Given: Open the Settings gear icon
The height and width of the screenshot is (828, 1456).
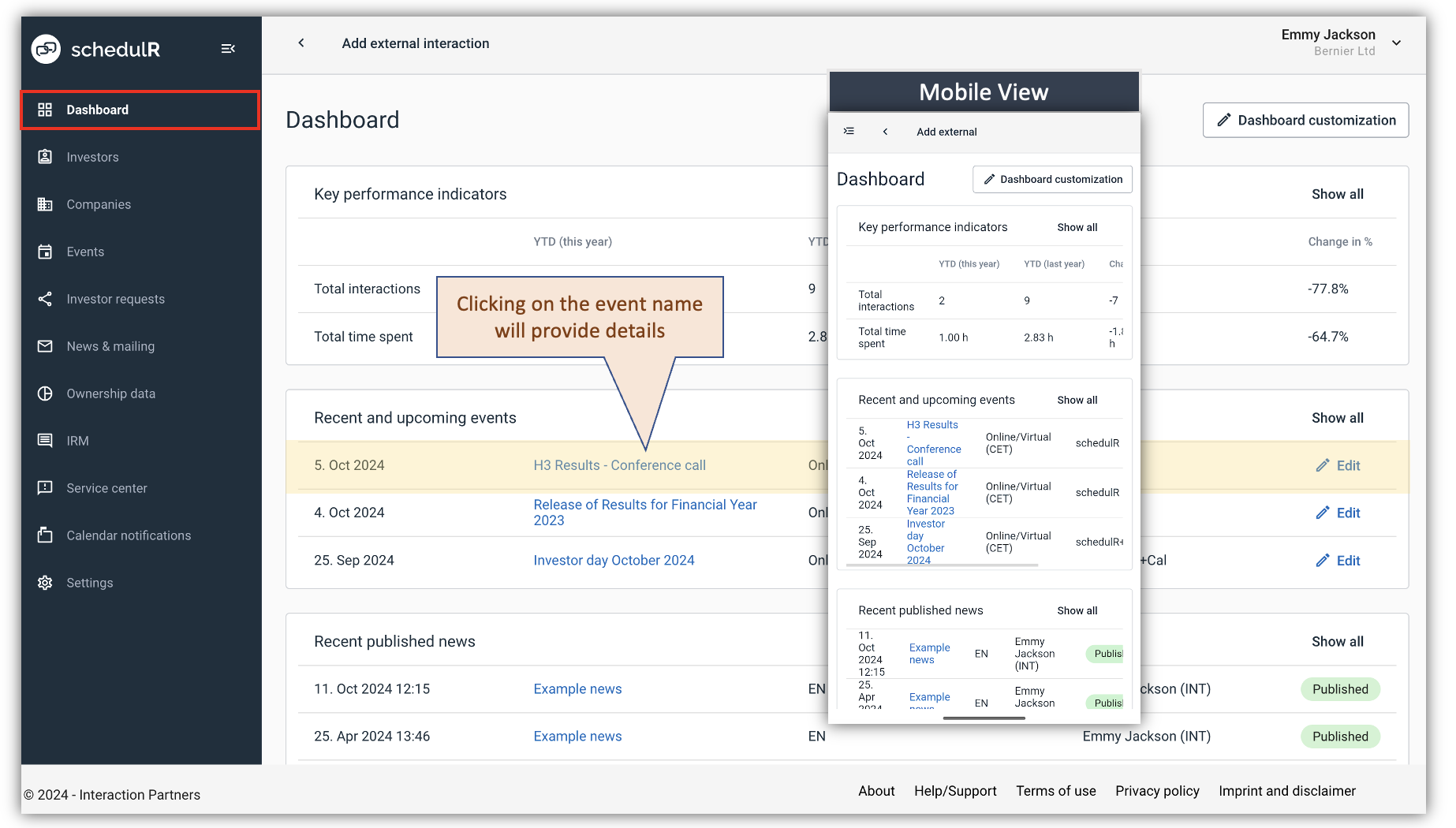Looking at the screenshot, I should [x=45, y=582].
